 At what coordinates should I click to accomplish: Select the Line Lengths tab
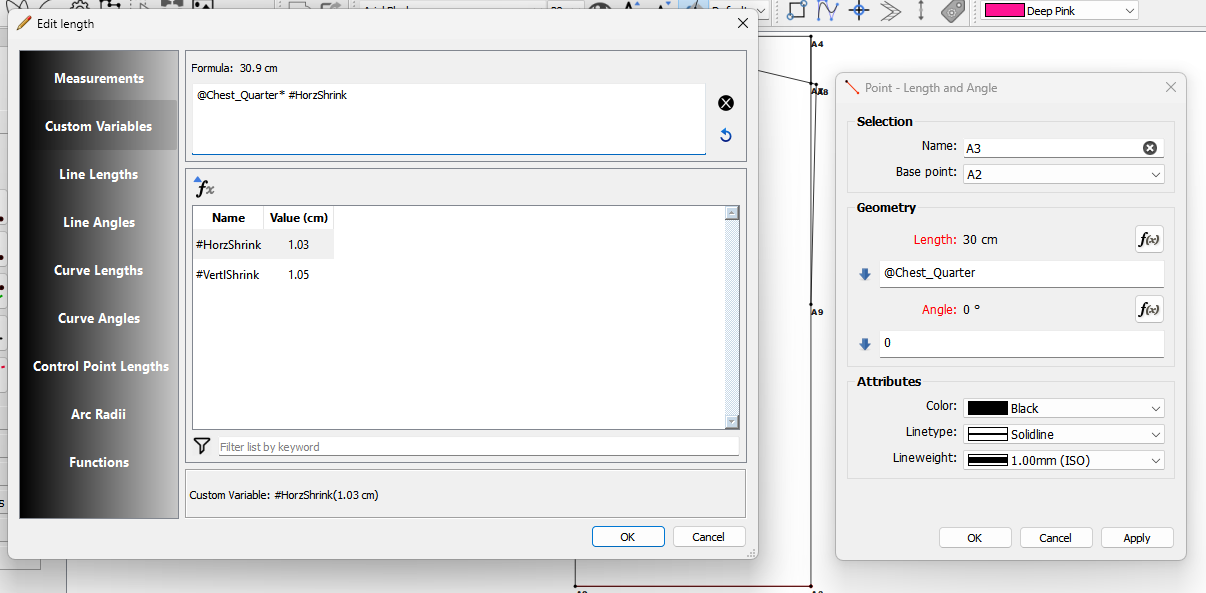99,175
